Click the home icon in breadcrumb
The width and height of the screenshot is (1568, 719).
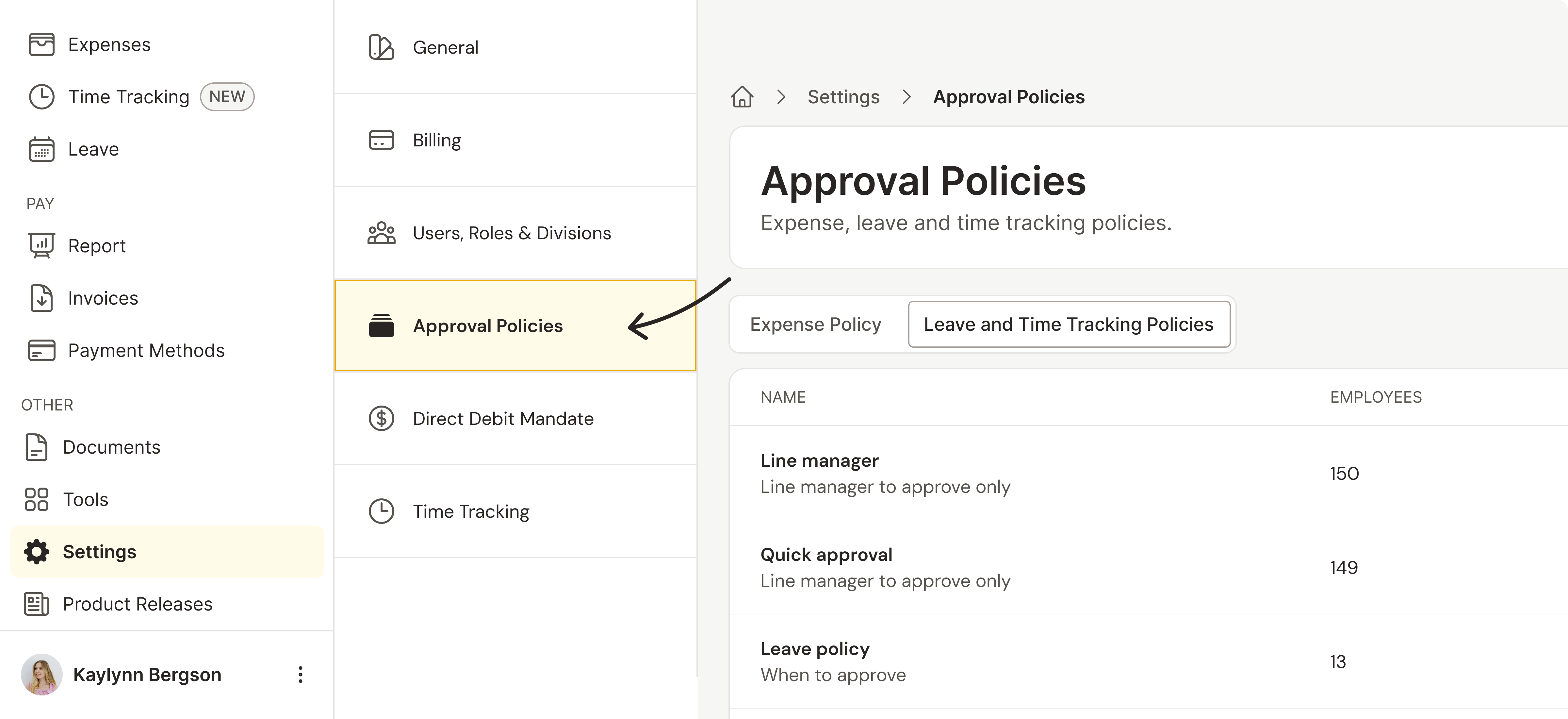pos(742,97)
